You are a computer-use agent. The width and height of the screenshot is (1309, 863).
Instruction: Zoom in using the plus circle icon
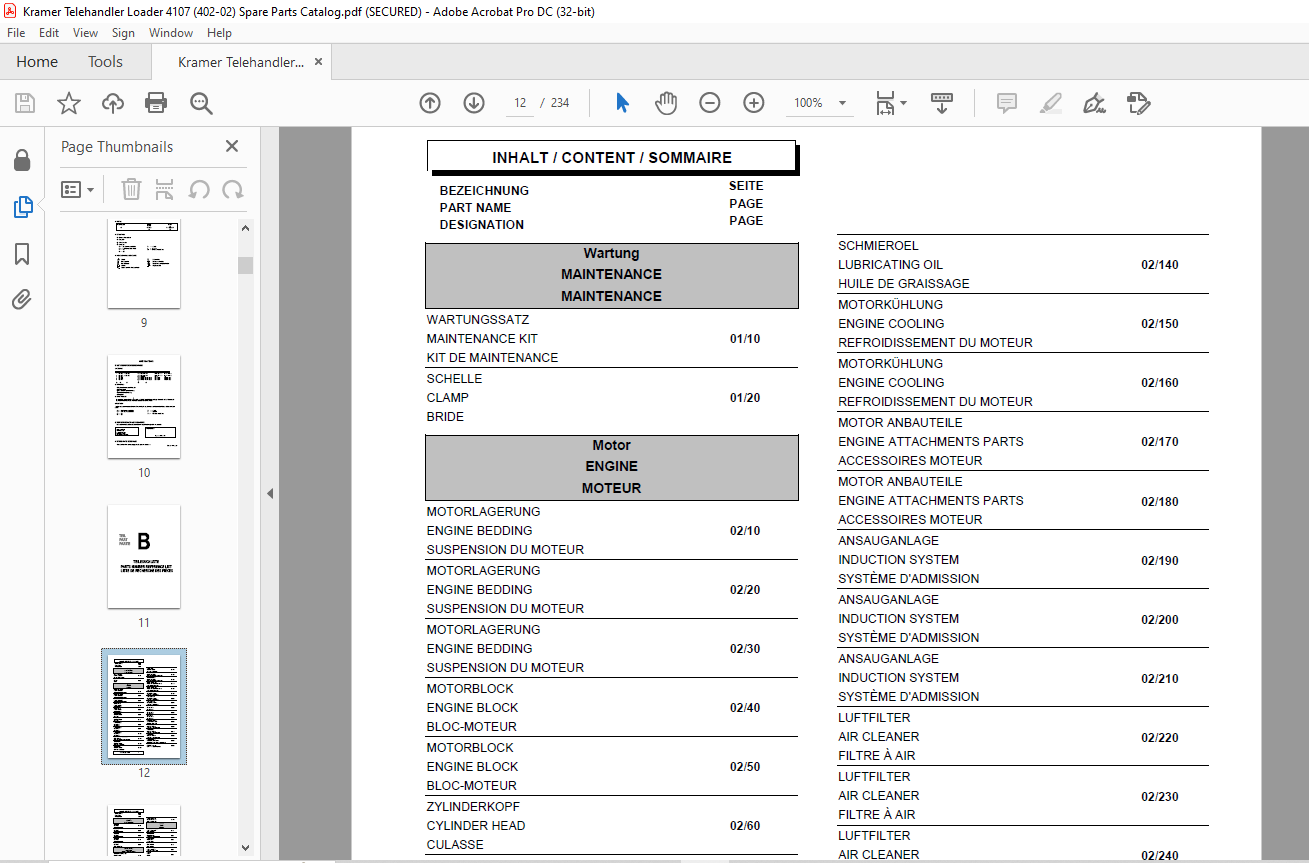(754, 103)
